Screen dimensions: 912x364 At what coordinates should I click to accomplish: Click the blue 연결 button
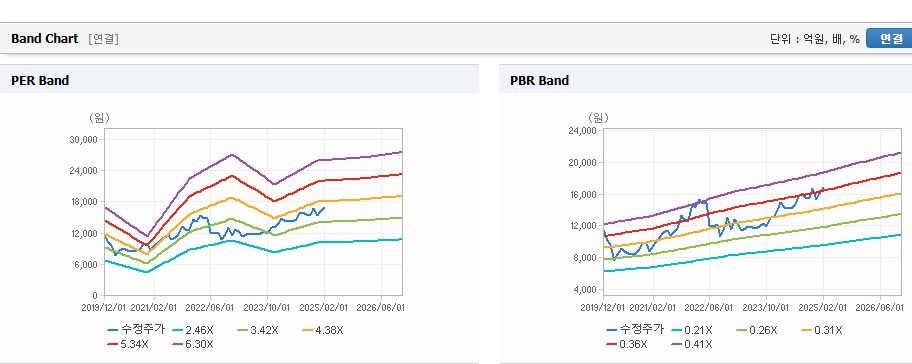click(x=889, y=38)
